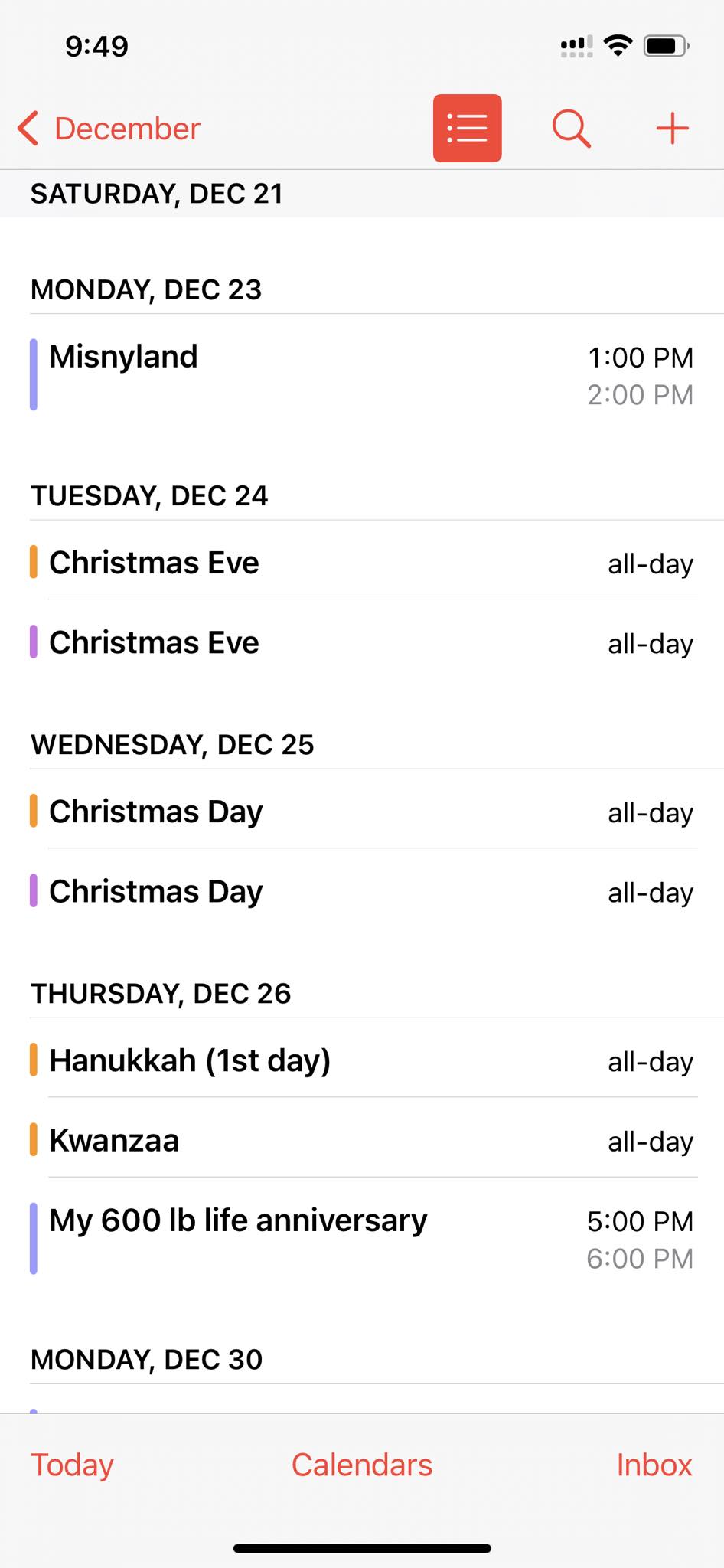This screenshot has height=1568, width=724.
Task: Open the search magnifier icon
Action: pos(571,128)
